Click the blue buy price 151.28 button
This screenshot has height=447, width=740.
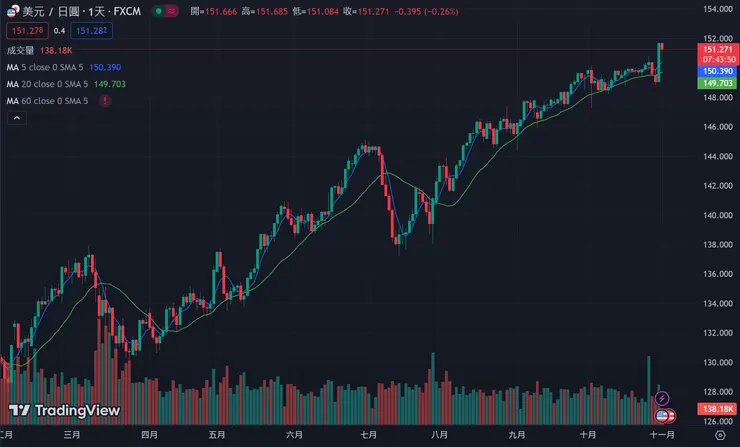point(90,31)
